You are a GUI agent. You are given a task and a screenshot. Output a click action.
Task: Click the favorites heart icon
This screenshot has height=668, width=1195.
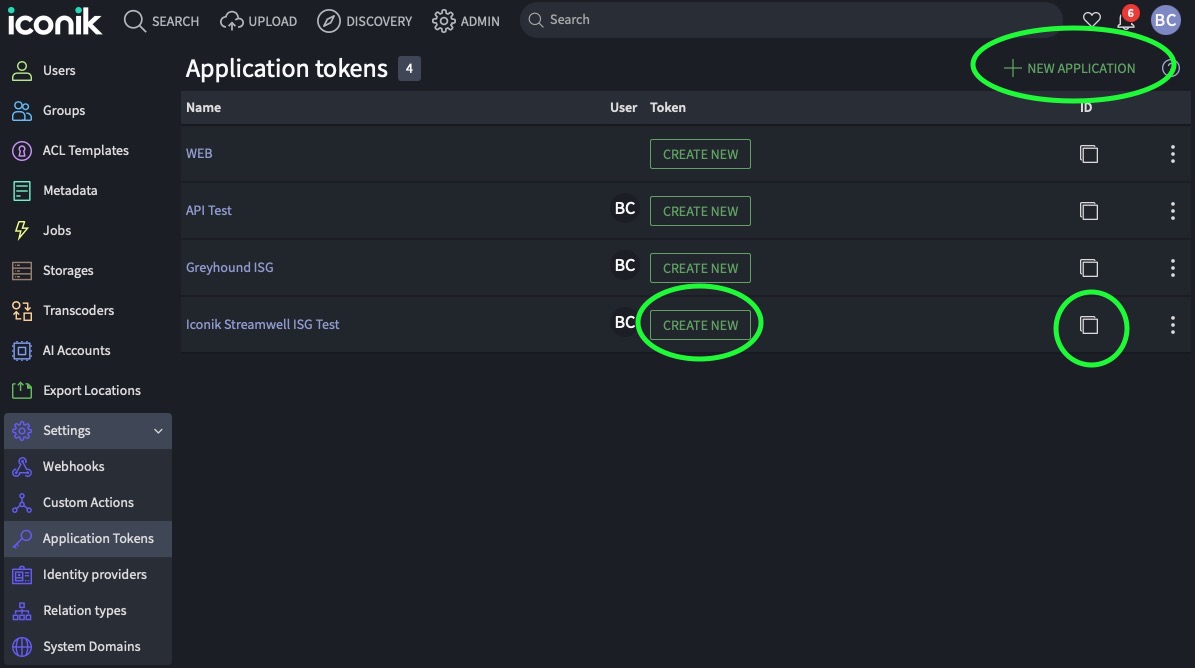click(x=1092, y=20)
